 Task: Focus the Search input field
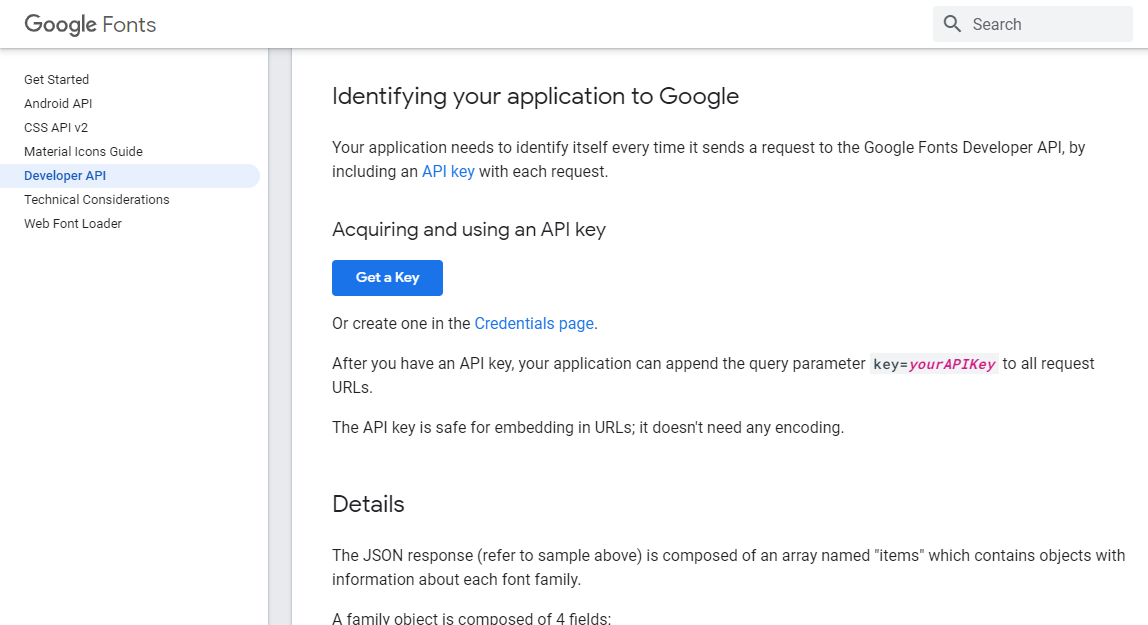point(1045,24)
